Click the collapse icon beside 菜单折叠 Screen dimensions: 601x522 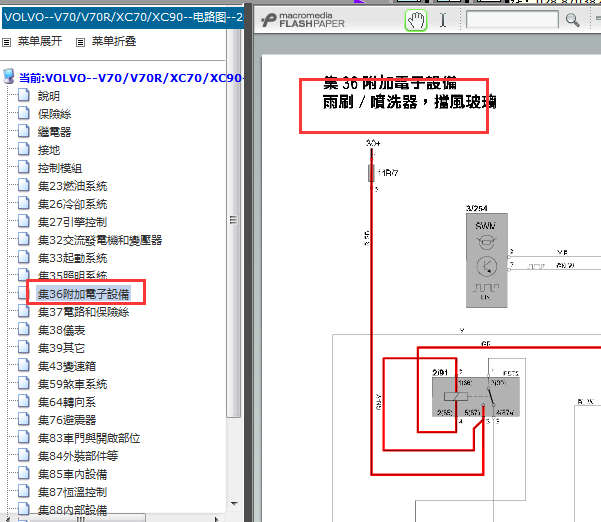[80, 42]
